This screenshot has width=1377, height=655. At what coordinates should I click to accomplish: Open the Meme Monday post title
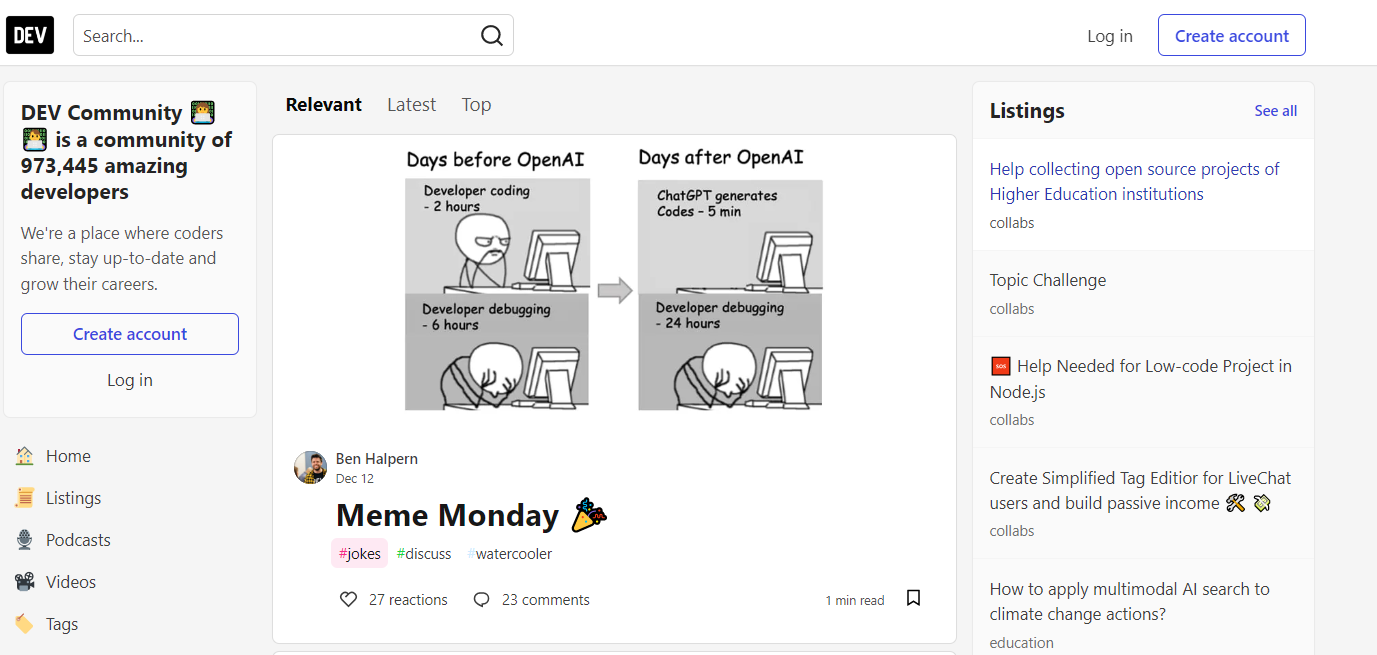tap(447, 515)
